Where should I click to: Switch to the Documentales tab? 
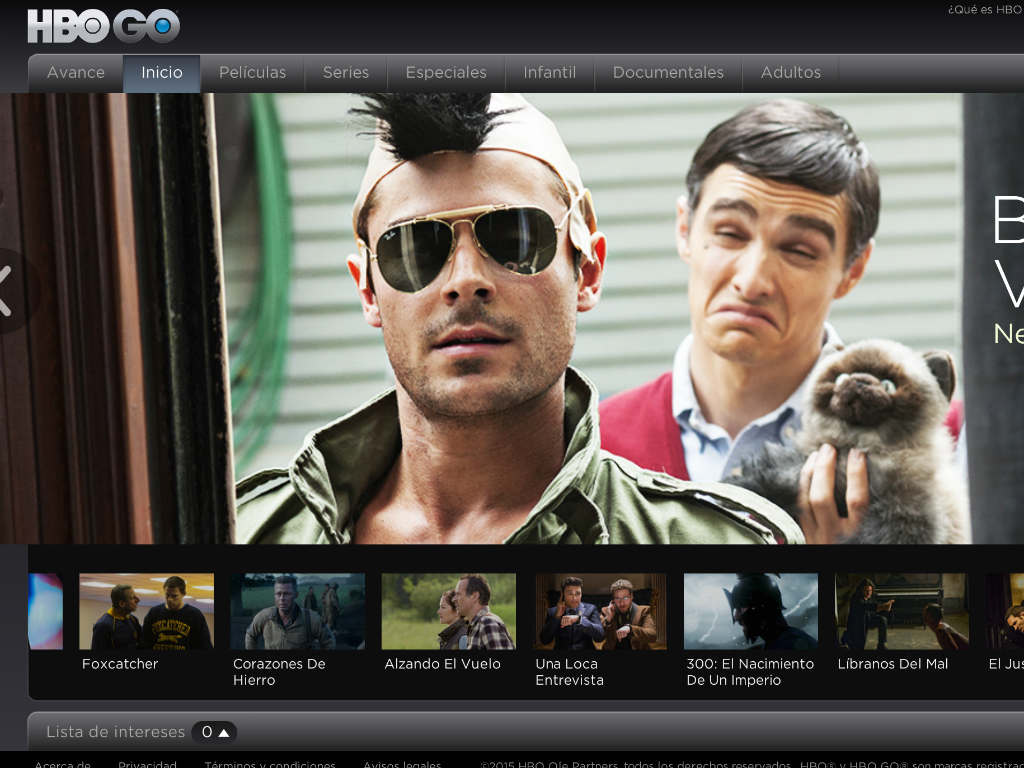point(668,72)
